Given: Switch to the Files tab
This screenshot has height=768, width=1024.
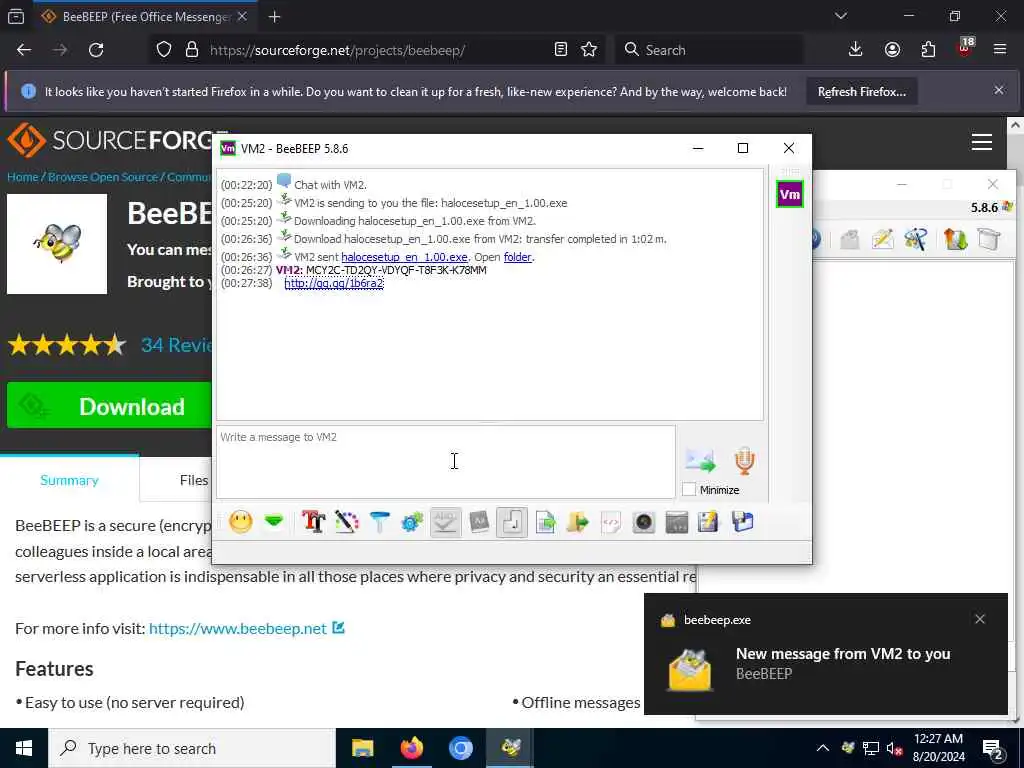Looking at the screenshot, I should click(194, 480).
